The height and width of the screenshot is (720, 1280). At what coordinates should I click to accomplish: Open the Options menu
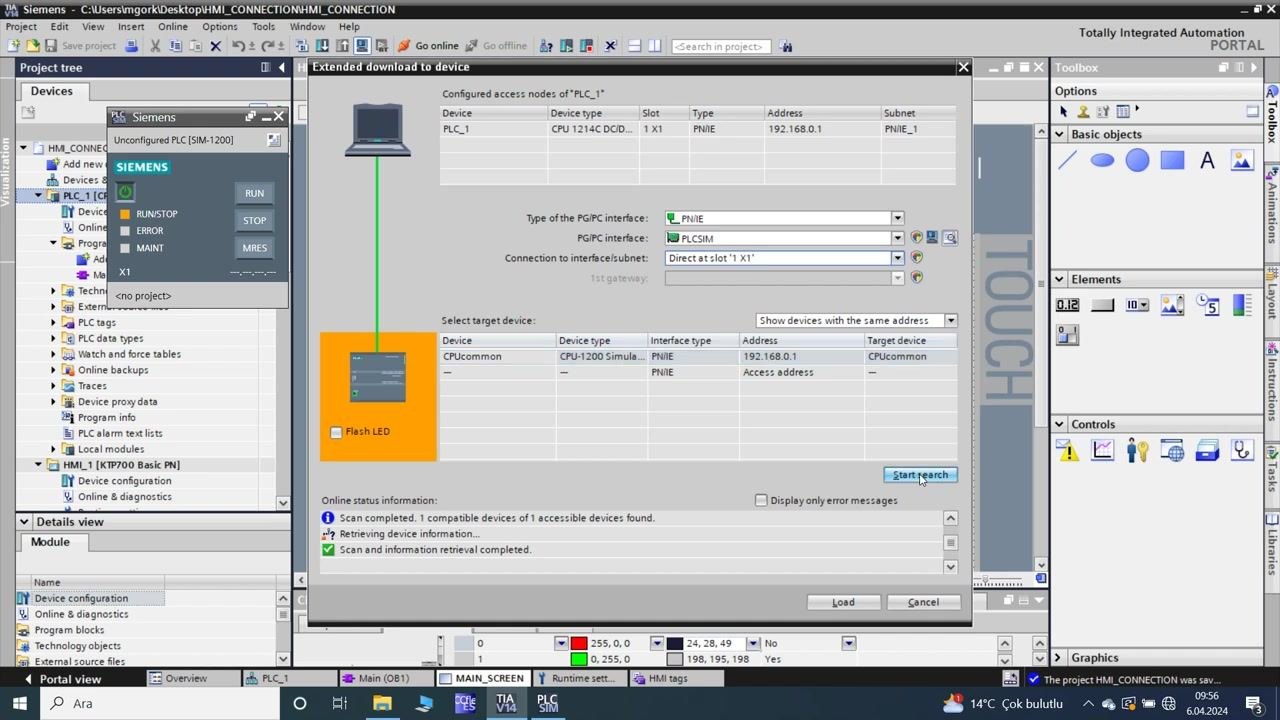click(x=219, y=27)
